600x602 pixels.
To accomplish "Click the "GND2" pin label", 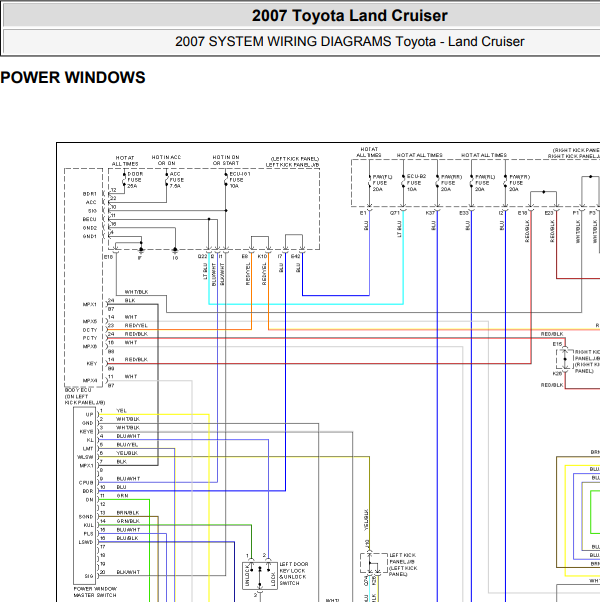I will coord(89,228).
